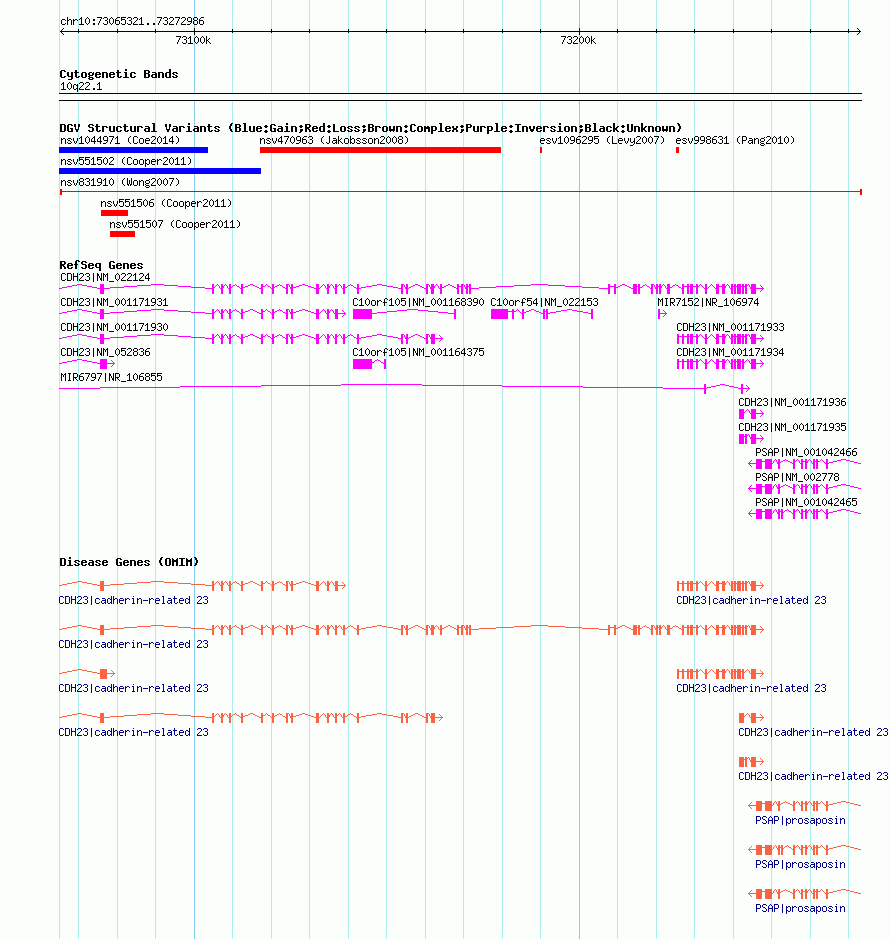
Task: Click the MIR7152 gene arrow glyph
Action: (x=662, y=314)
